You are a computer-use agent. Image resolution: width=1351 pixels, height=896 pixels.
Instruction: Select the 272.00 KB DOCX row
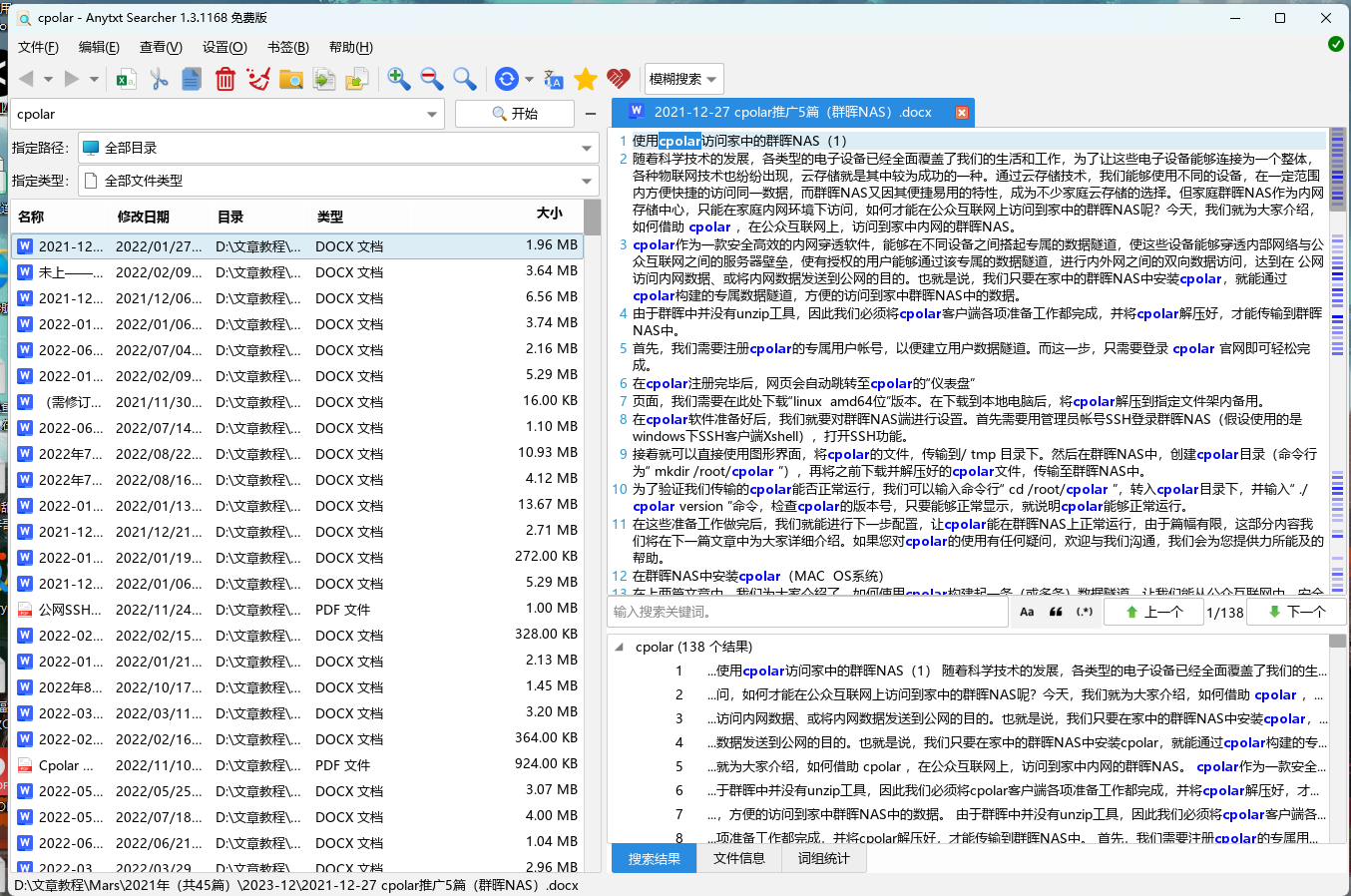point(297,557)
